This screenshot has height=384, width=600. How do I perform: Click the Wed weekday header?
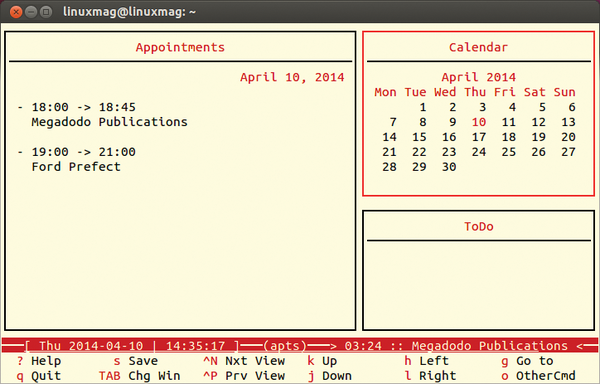[445, 92]
